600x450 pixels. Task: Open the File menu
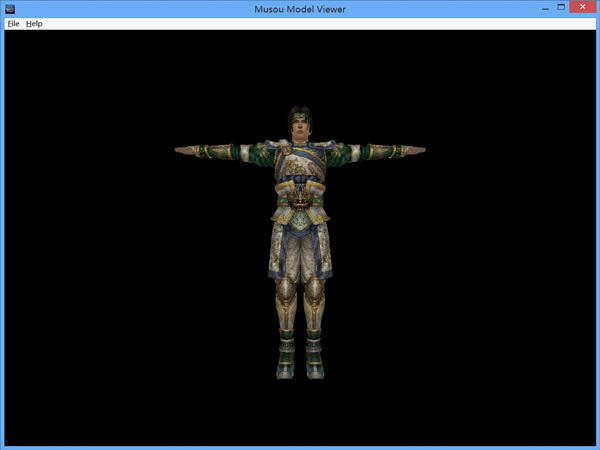13,23
